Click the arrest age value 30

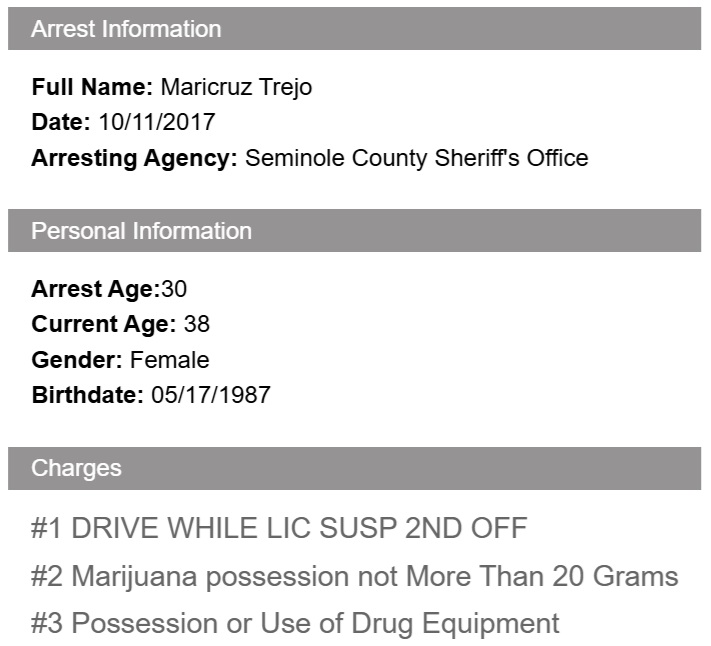tap(174, 290)
